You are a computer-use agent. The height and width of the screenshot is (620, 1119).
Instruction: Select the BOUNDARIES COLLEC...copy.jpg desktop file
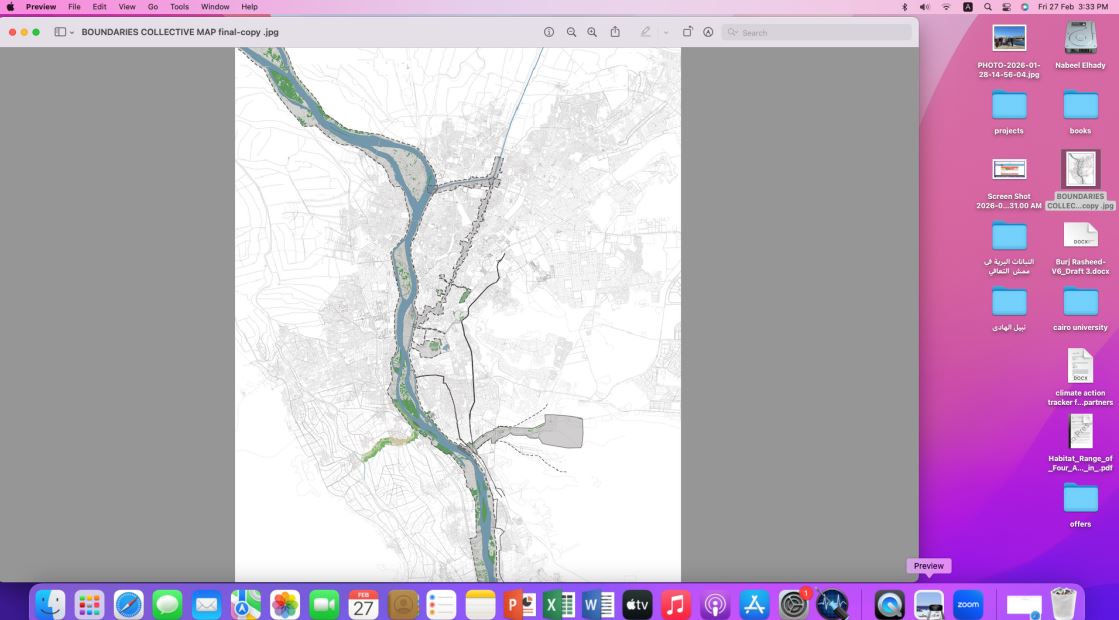(1080, 180)
